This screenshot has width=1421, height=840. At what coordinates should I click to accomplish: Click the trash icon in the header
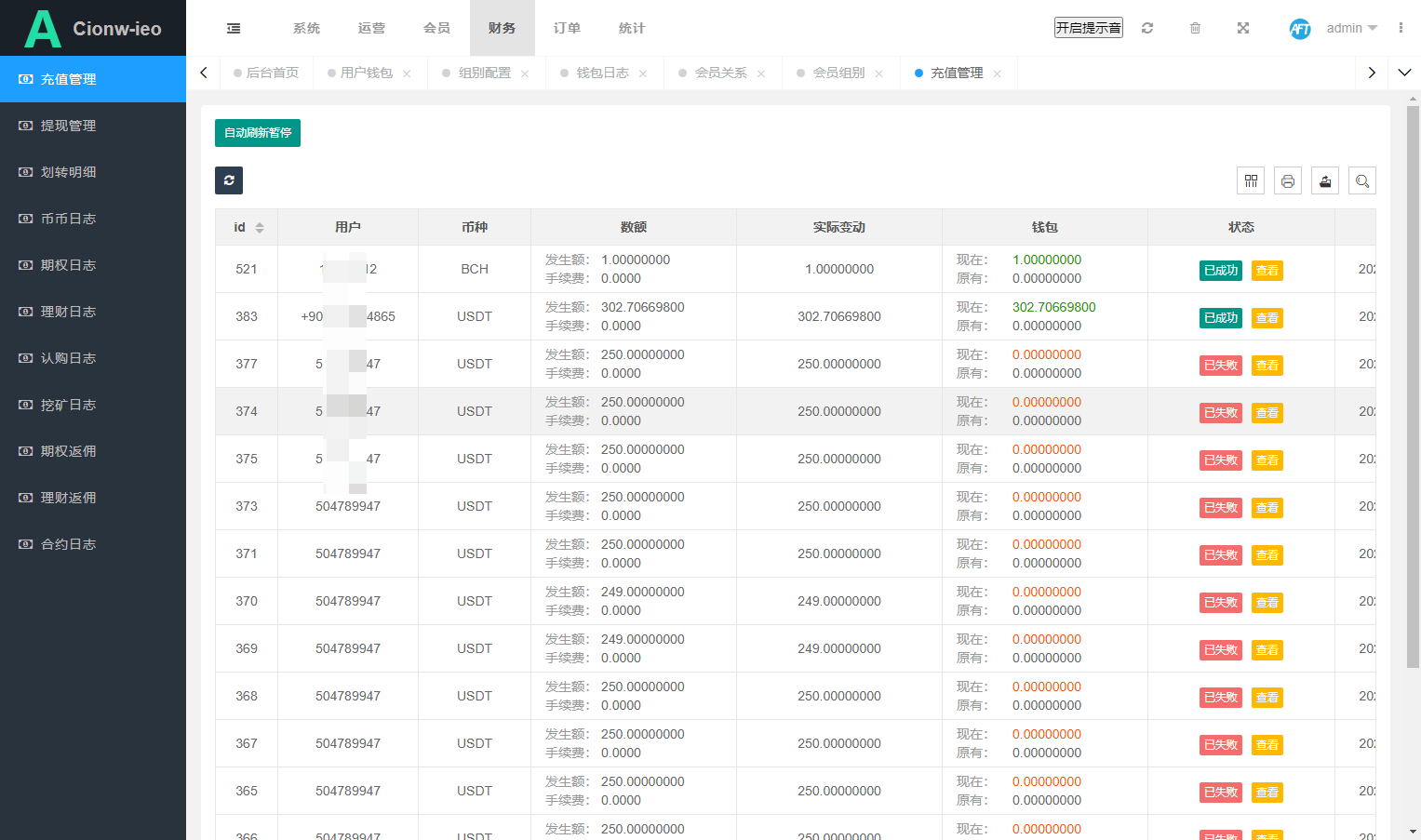click(x=1195, y=28)
